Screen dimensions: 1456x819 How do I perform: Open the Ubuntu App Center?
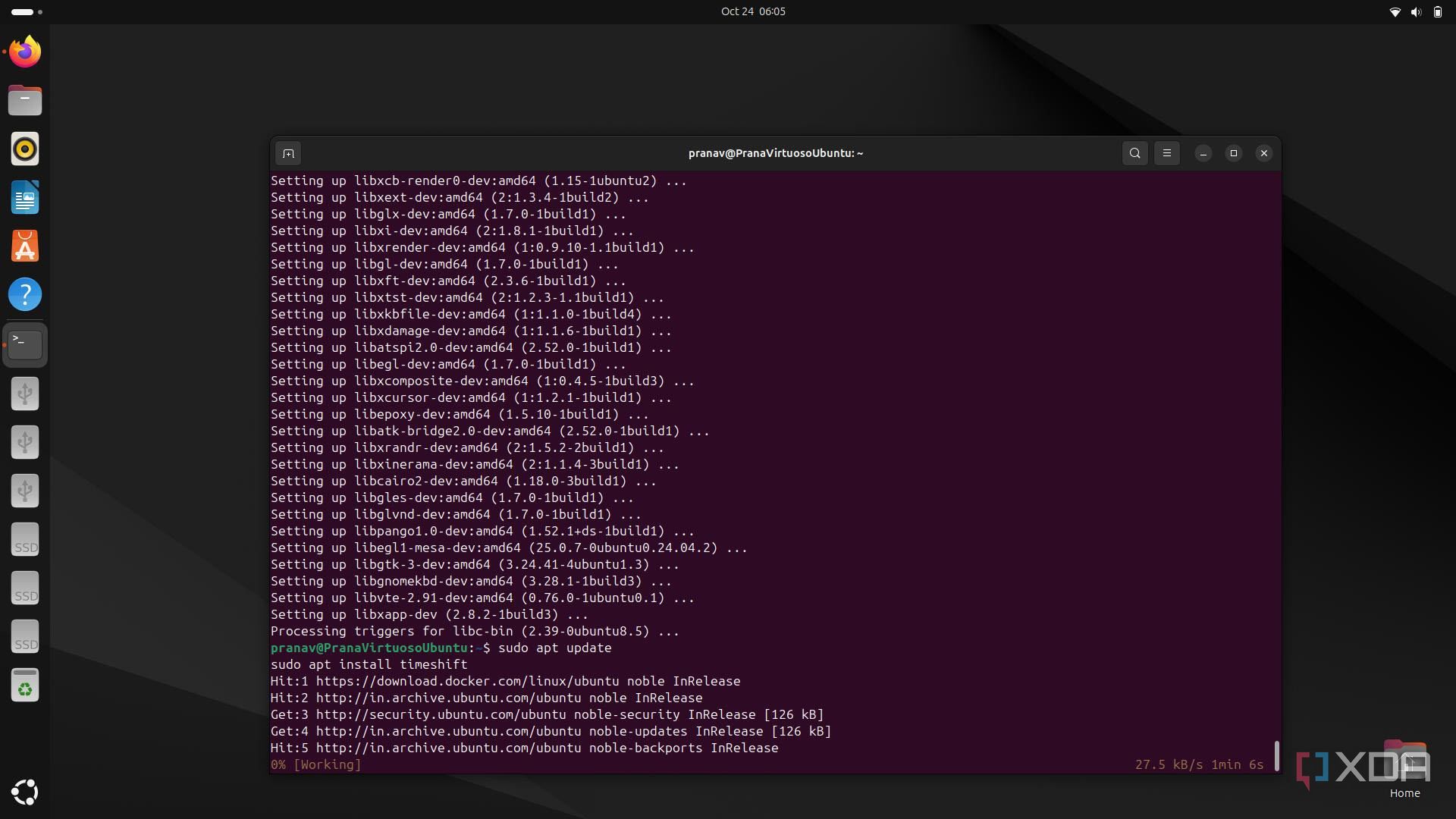click(25, 246)
